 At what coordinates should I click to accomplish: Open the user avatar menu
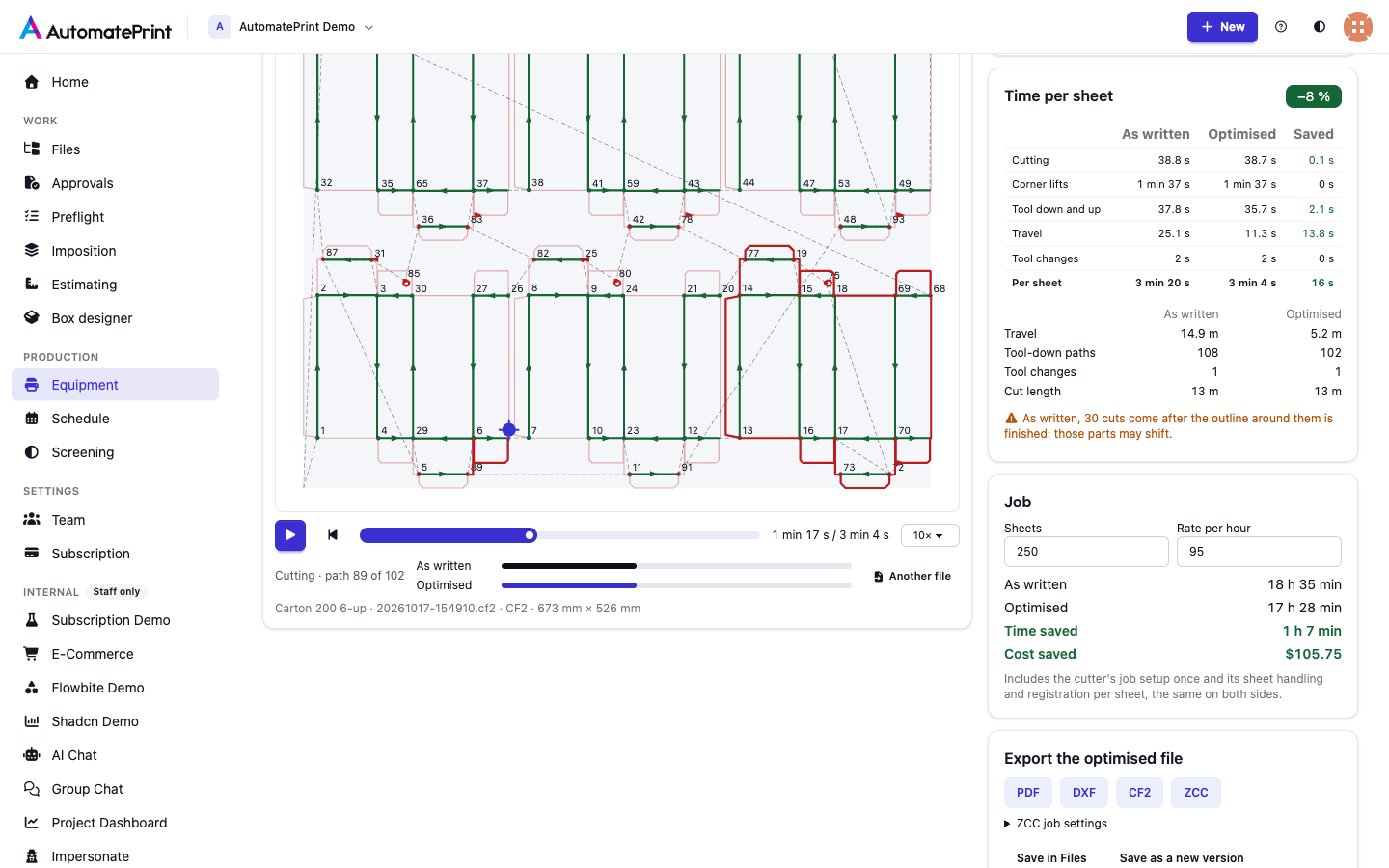click(1358, 27)
